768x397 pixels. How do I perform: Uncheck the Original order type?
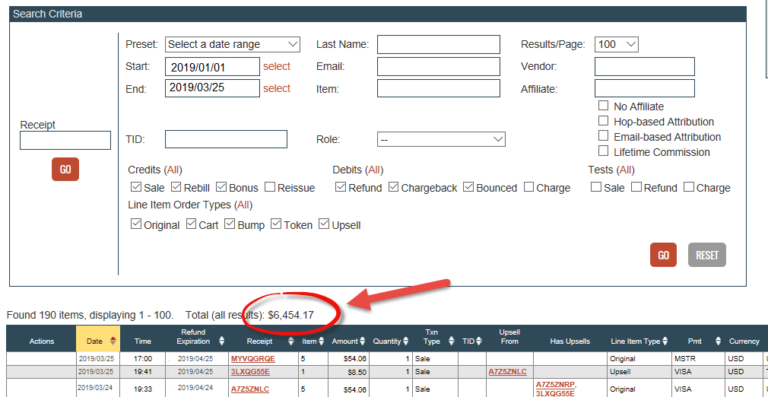tap(136, 224)
